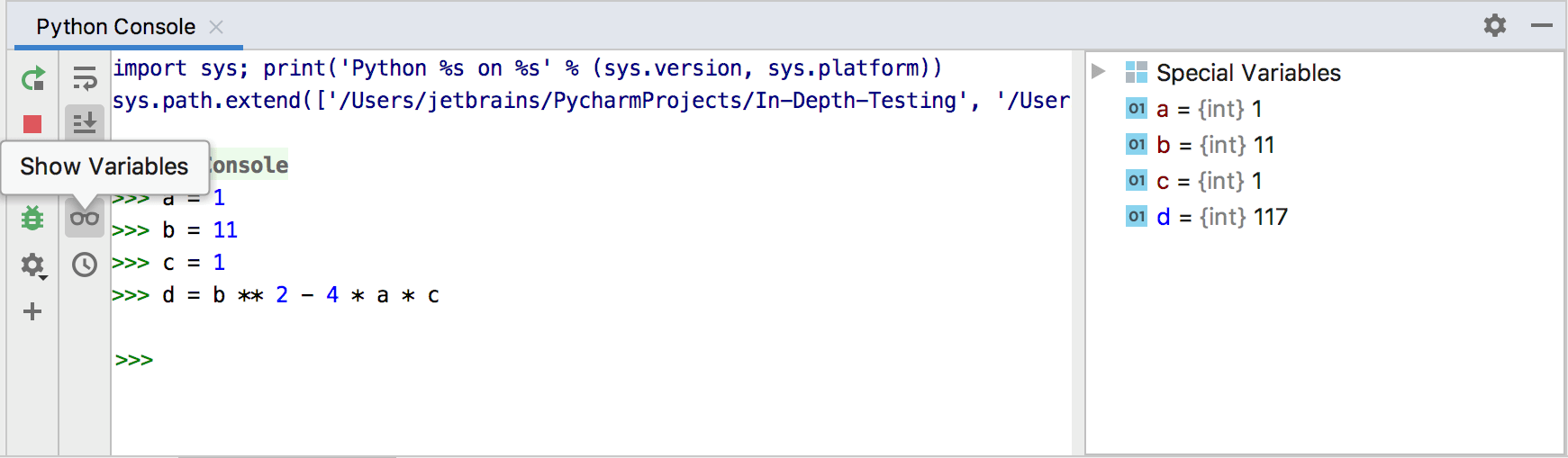Select variable b = {int} 11
Image resolution: width=1568 pixels, height=458 pixels.
1214,145
